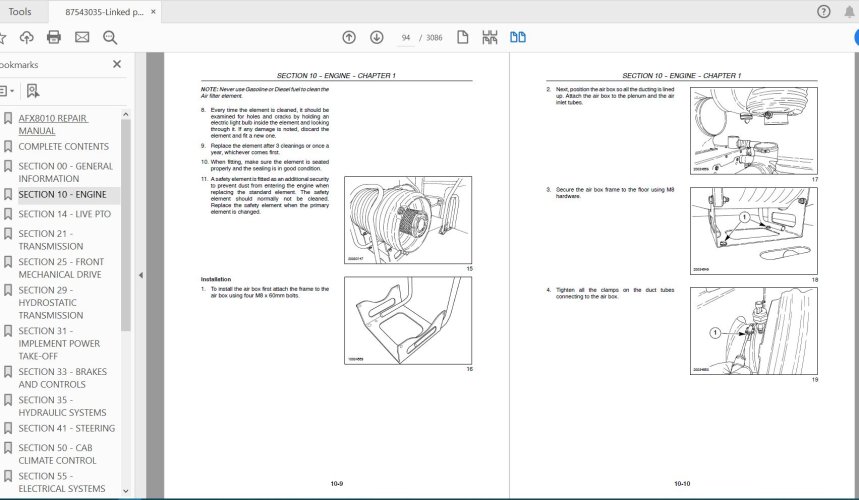Click the upload to cloud icon
Image resolution: width=859 pixels, height=500 pixels.
(x=26, y=37)
